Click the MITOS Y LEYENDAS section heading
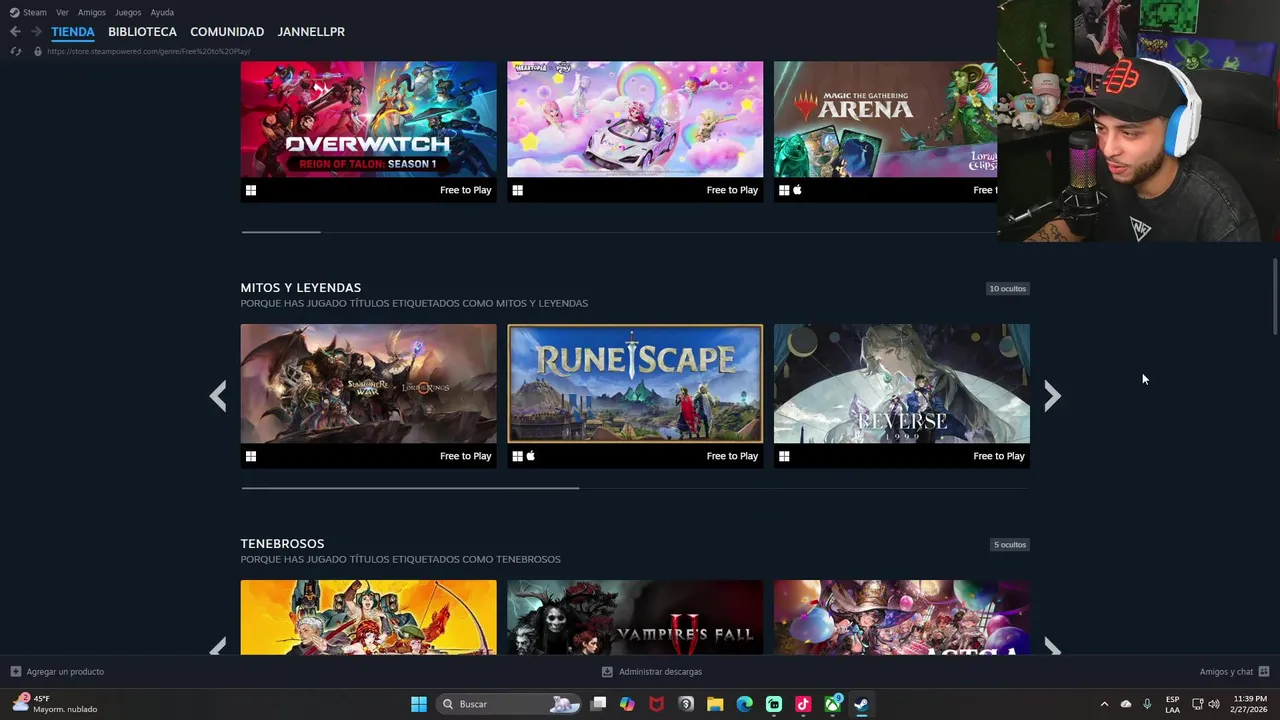Screen dimensions: 1280x720 point(300,287)
